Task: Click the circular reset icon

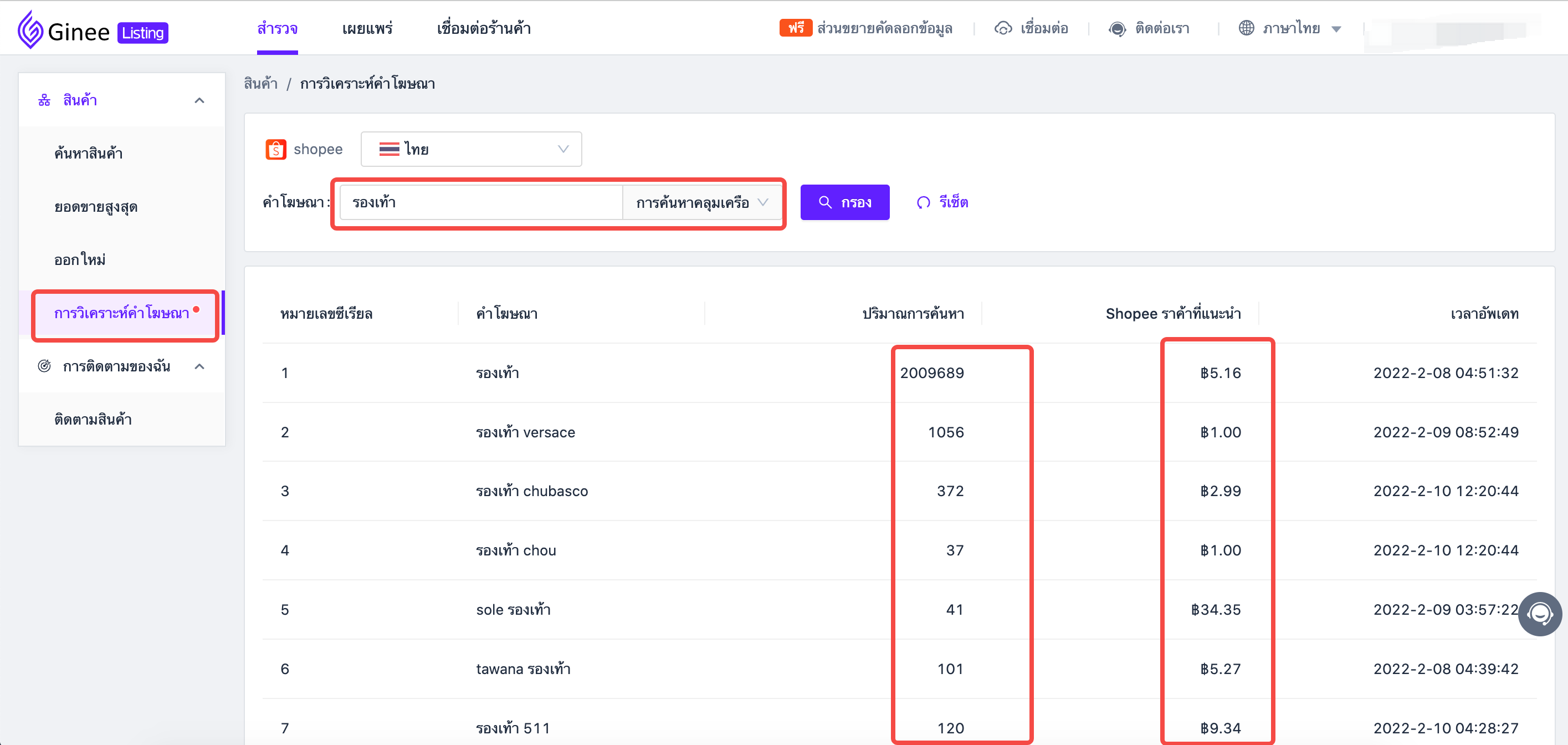Action: click(924, 202)
